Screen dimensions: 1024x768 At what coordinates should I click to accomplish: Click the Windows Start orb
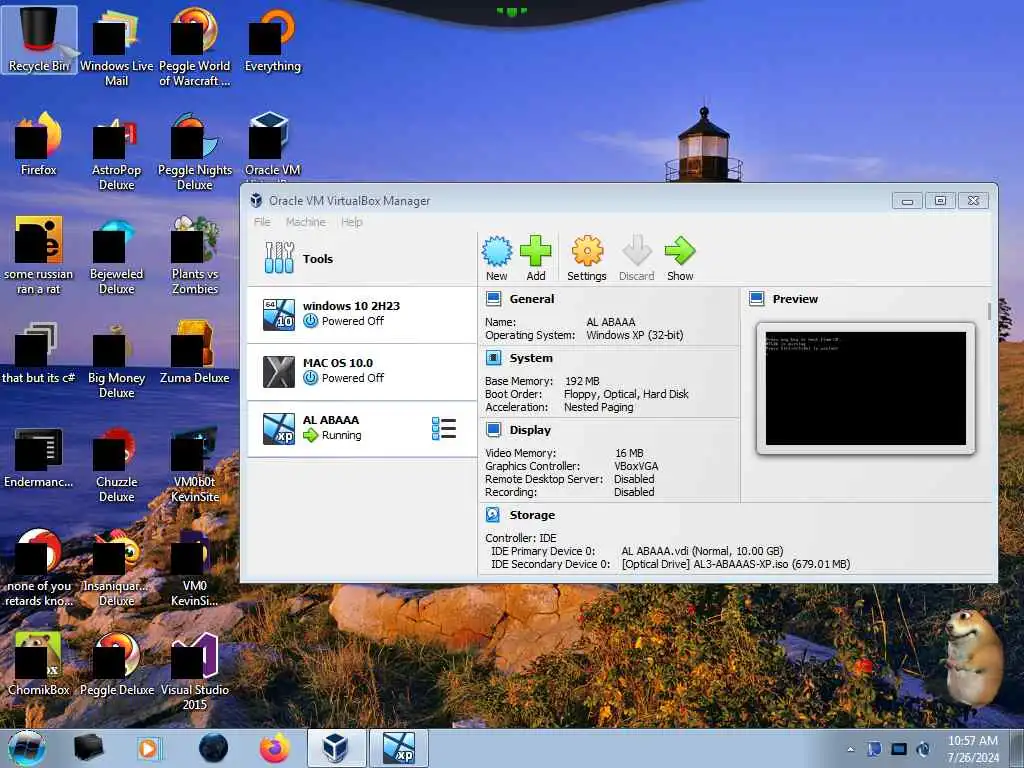tap(27, 748)
